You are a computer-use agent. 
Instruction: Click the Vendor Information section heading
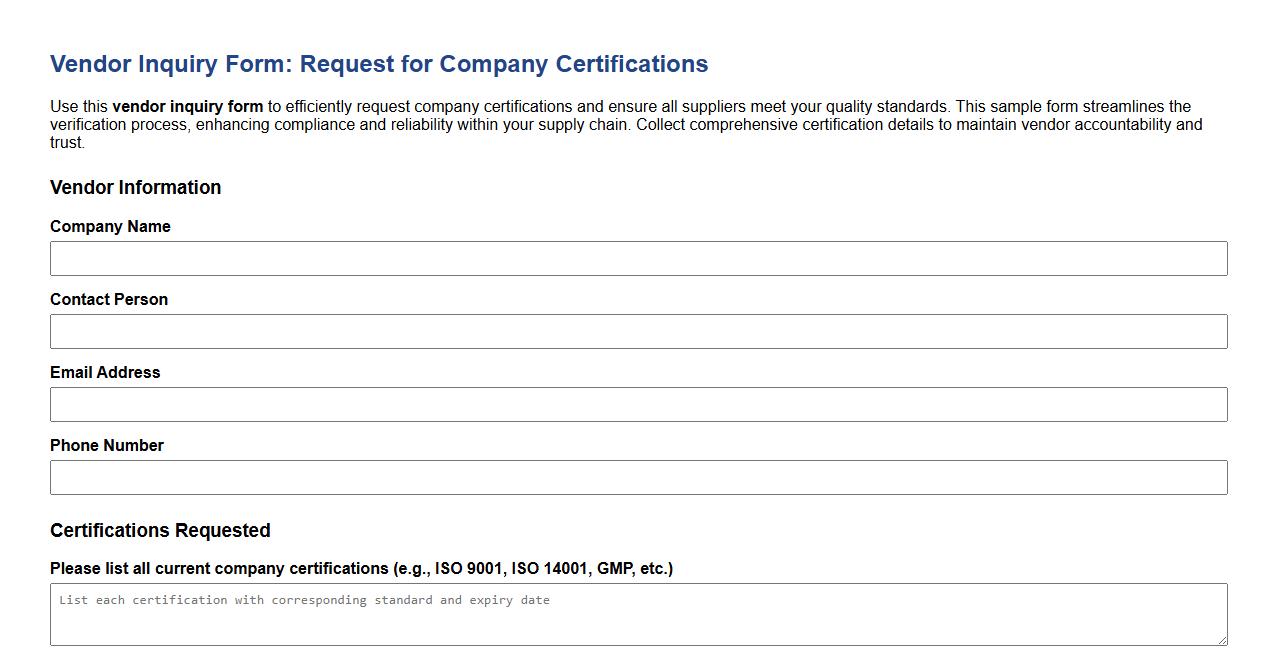(135, 187)
